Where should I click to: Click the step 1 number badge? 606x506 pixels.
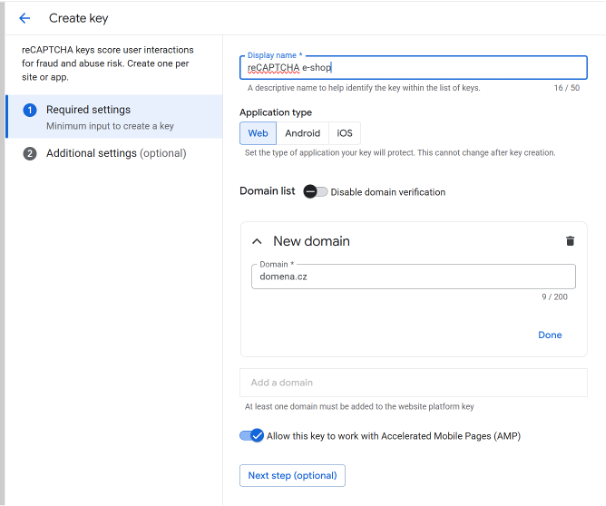click(30, 110)
